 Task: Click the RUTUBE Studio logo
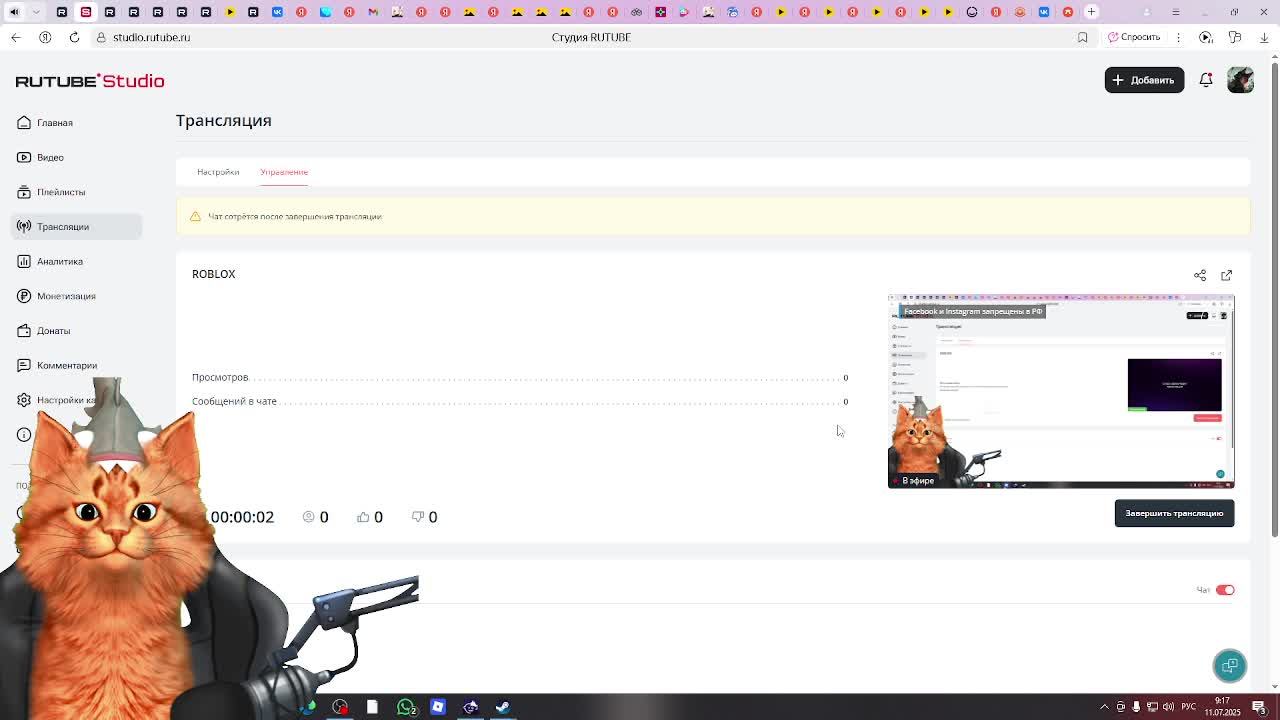[90, 81]
